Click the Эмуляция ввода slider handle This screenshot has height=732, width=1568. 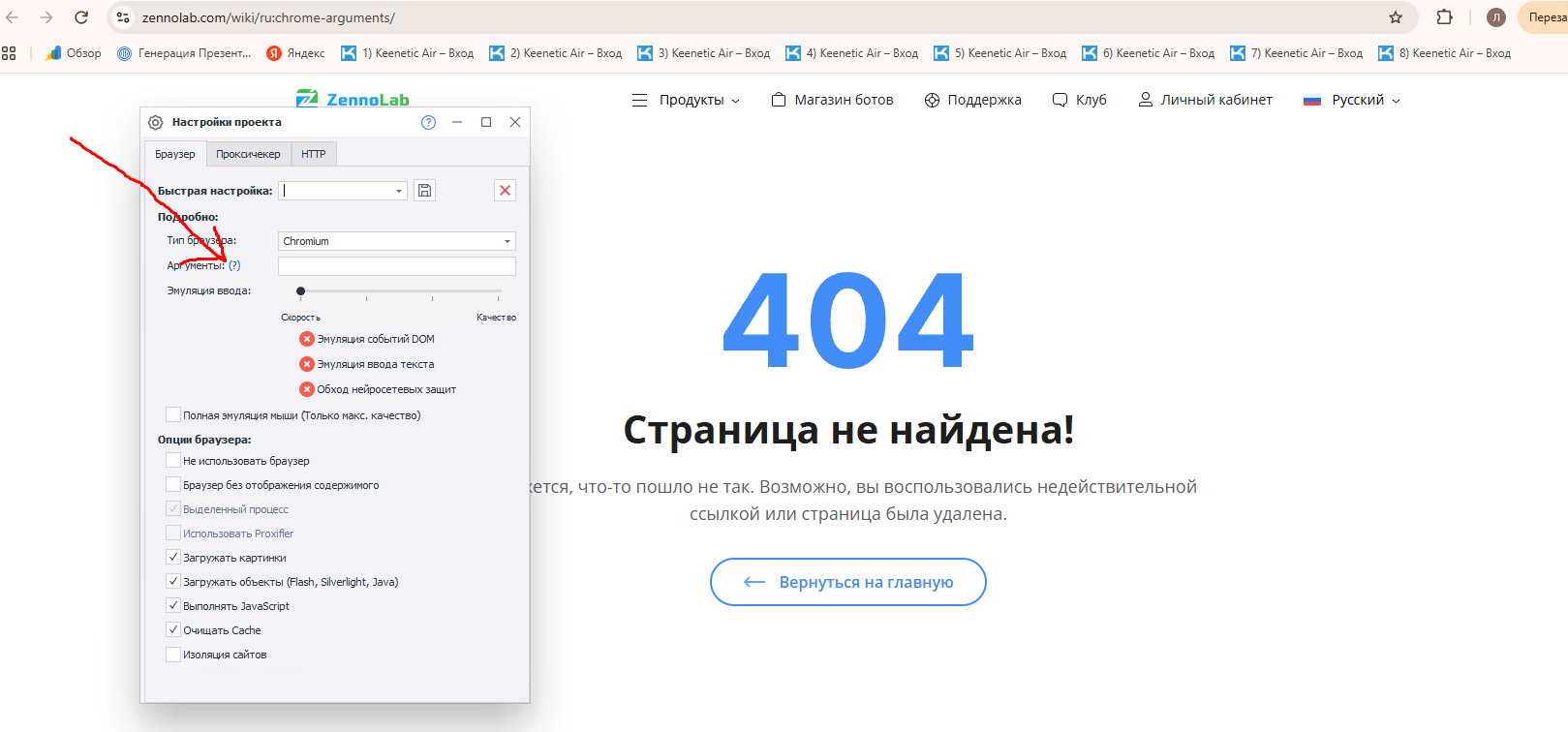[301, 290]
